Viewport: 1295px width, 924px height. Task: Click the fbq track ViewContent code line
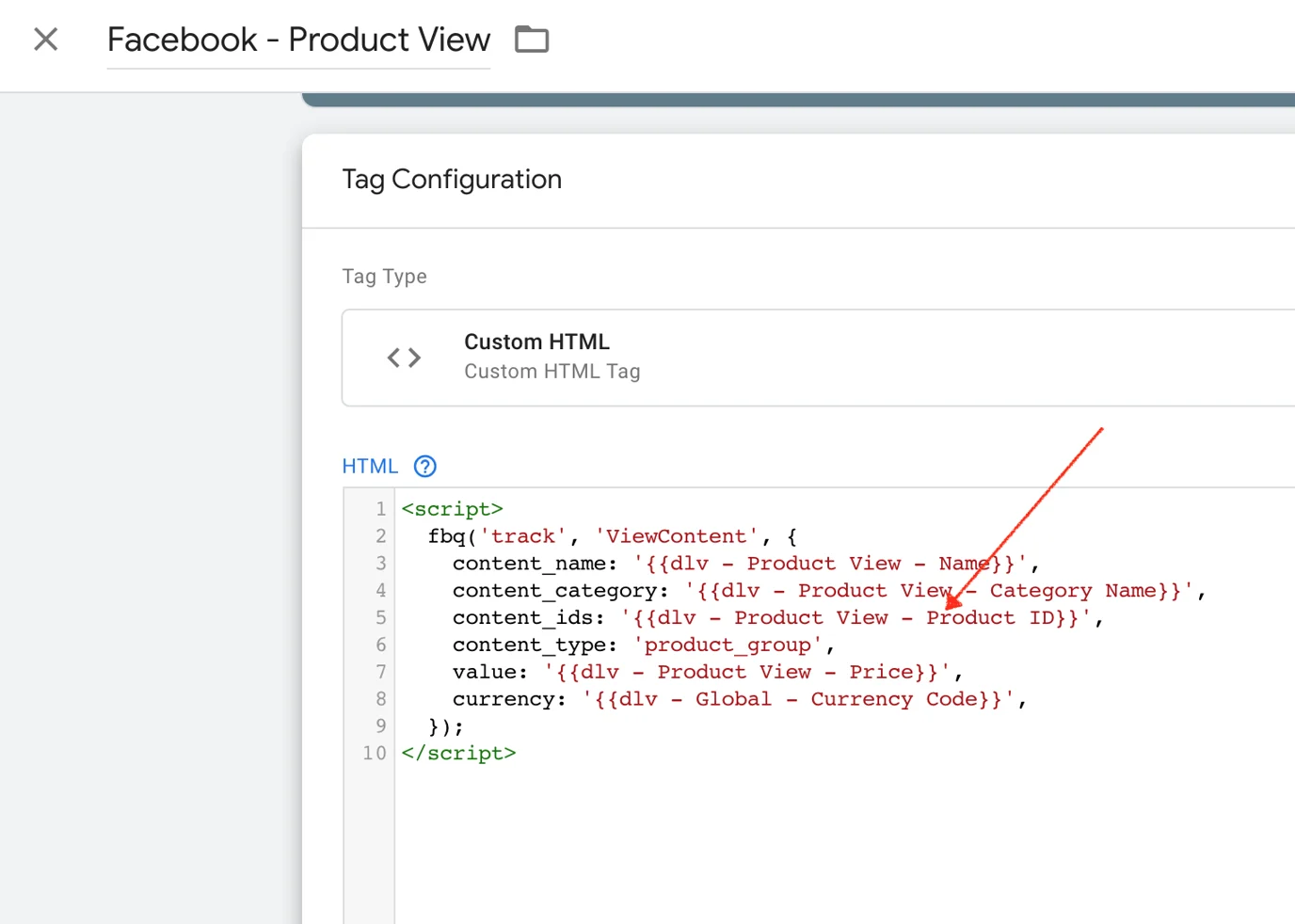(613, 536)
